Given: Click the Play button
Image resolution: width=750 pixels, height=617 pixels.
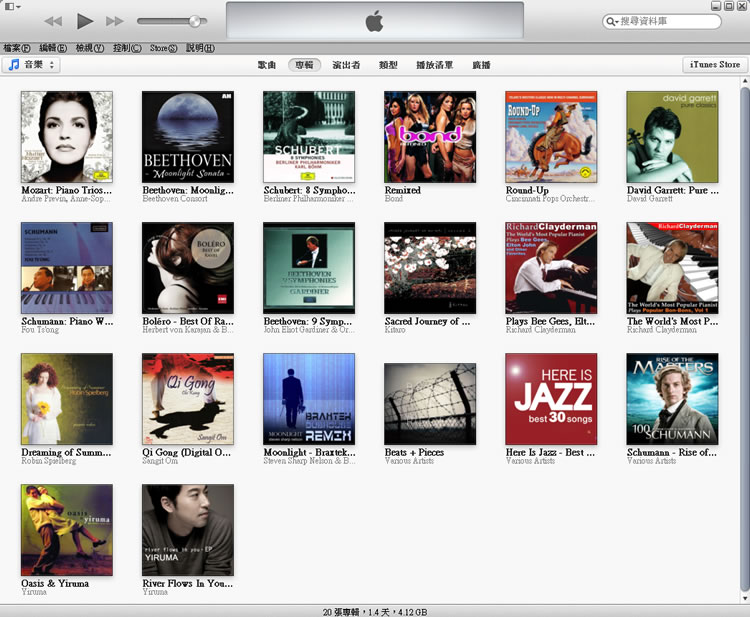Looking at the screenshot, I should pyautogui.click(x=85, y=21).
